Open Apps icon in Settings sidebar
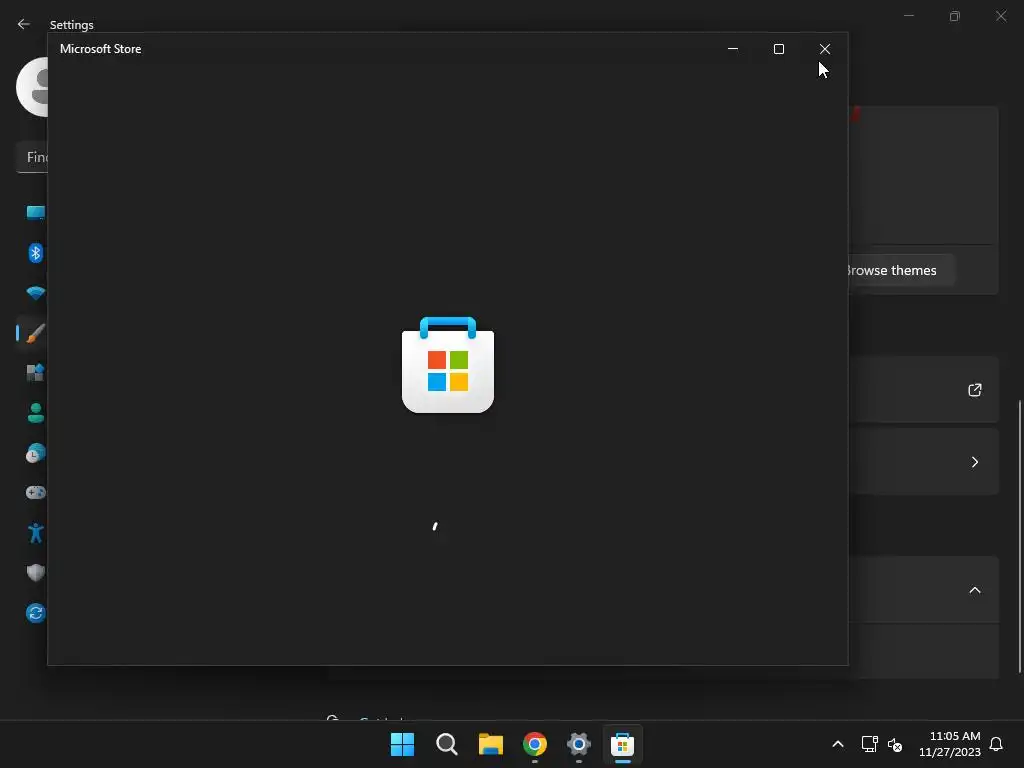1024x768 pixels. [x=36, y=373]
